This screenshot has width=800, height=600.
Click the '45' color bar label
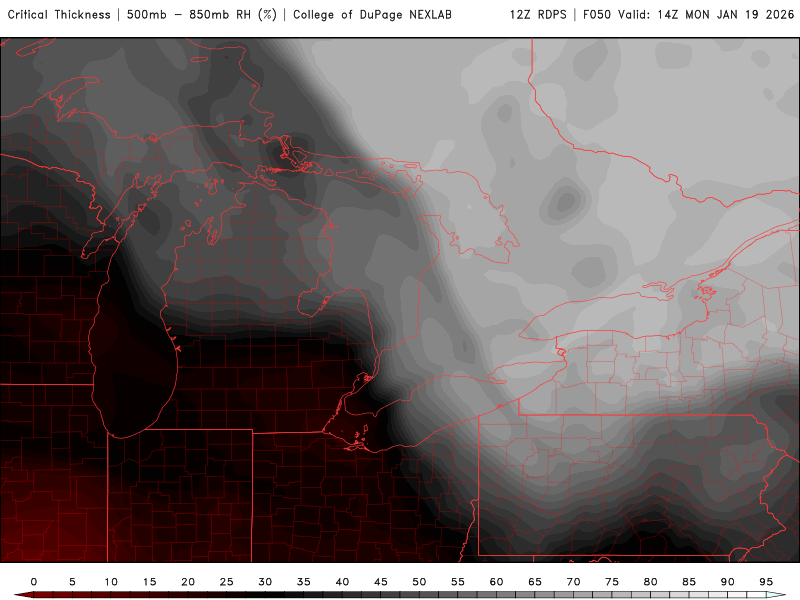pyautogui.click(x=381, y=582)
